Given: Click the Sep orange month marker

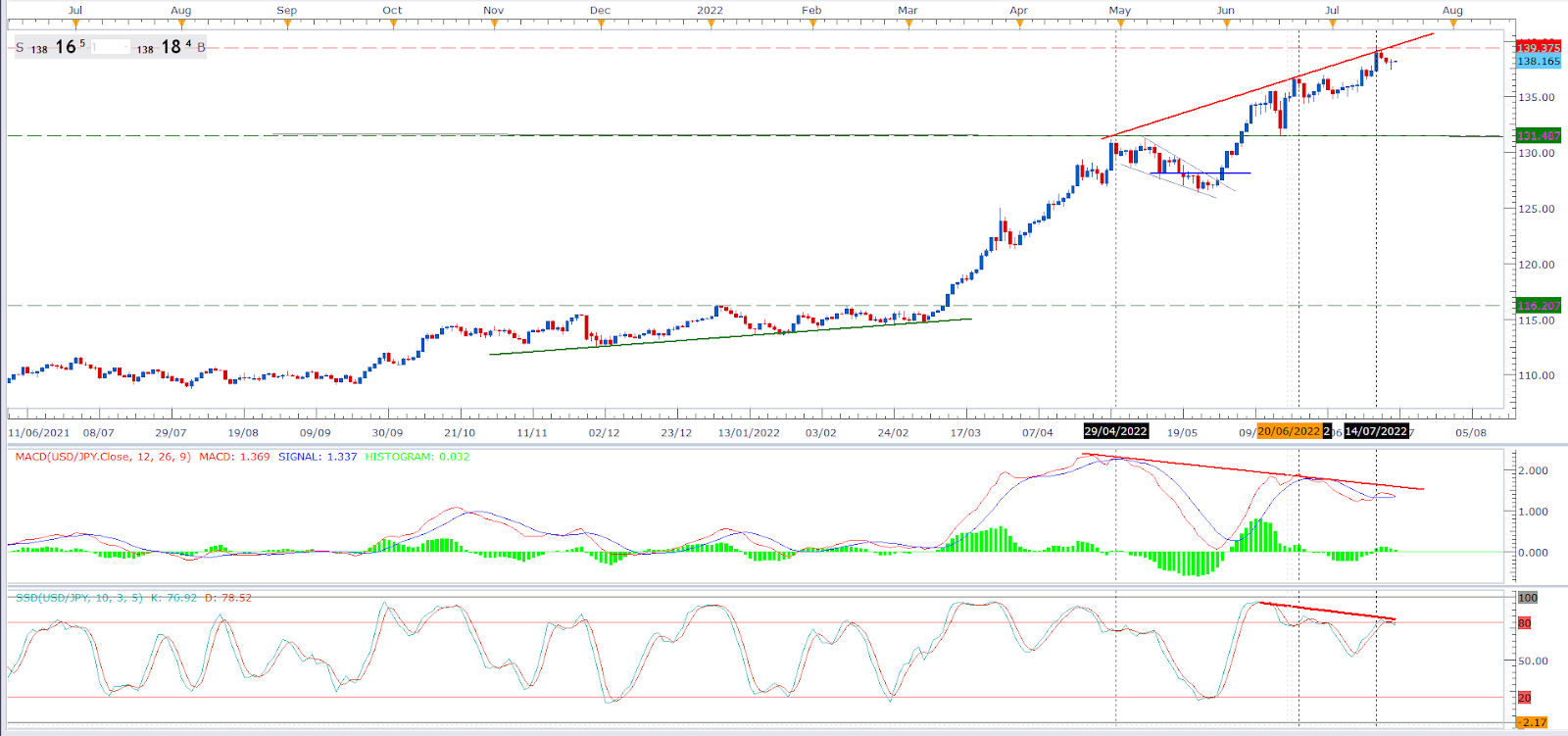Looking at the screenshot, I should coord(287,24).
